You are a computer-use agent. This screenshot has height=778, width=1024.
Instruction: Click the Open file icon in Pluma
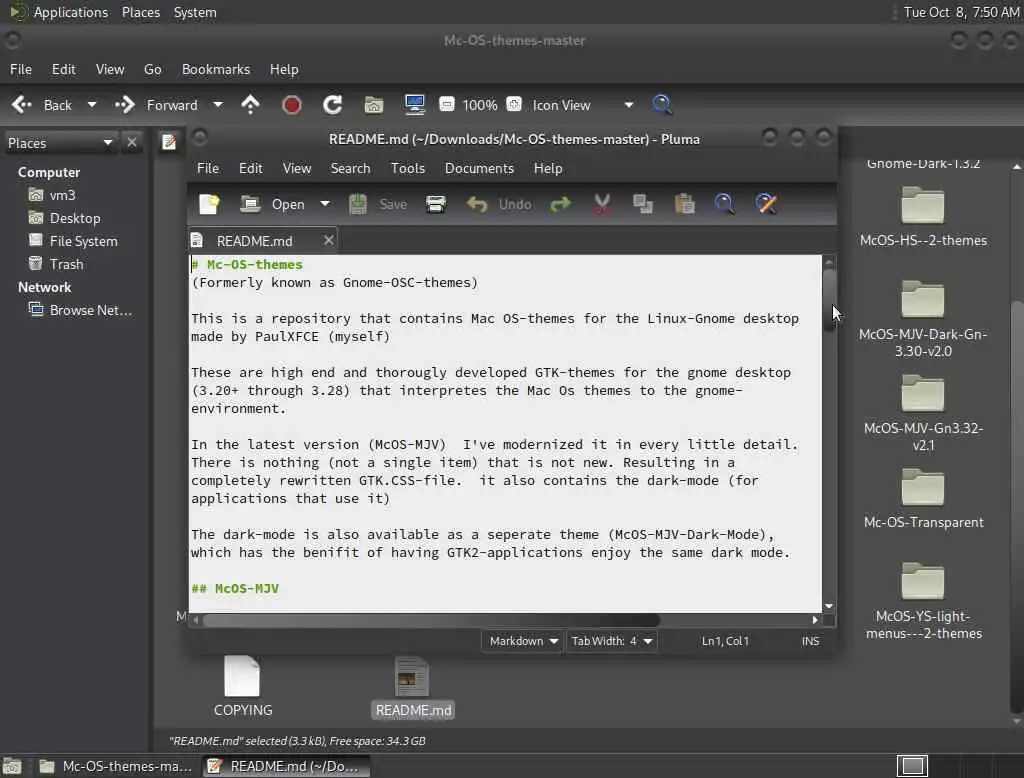(249, 204)
